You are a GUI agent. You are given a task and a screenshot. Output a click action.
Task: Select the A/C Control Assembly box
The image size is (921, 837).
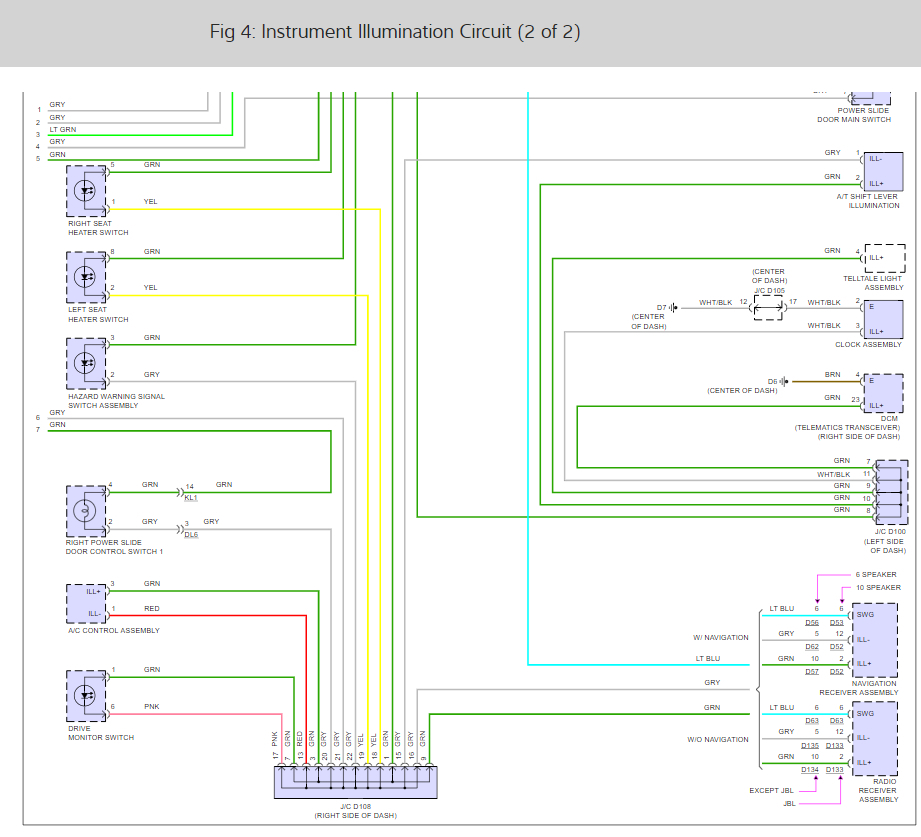[x=86, y=604]
